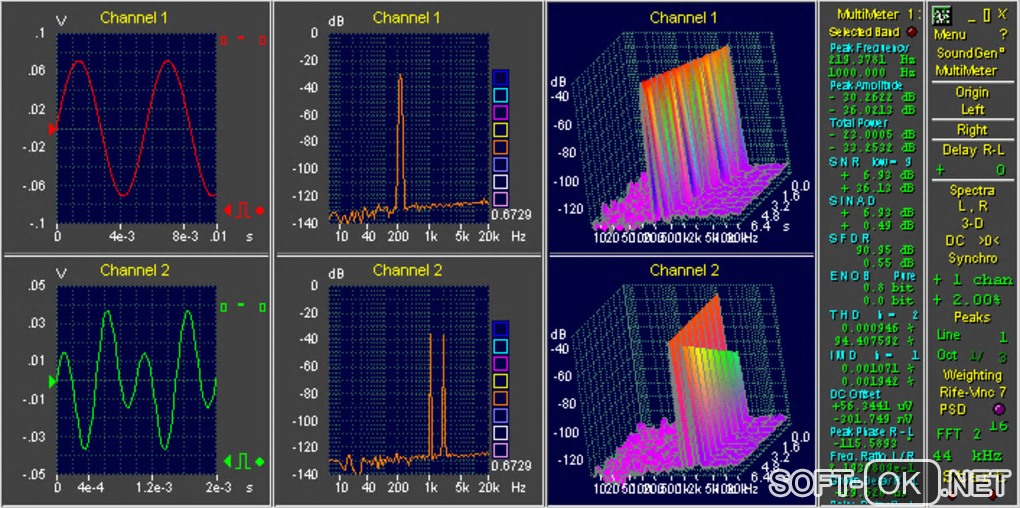
Task: Click the 0.6729 value under Channel 2 swatches
Action: click(511, 466)
